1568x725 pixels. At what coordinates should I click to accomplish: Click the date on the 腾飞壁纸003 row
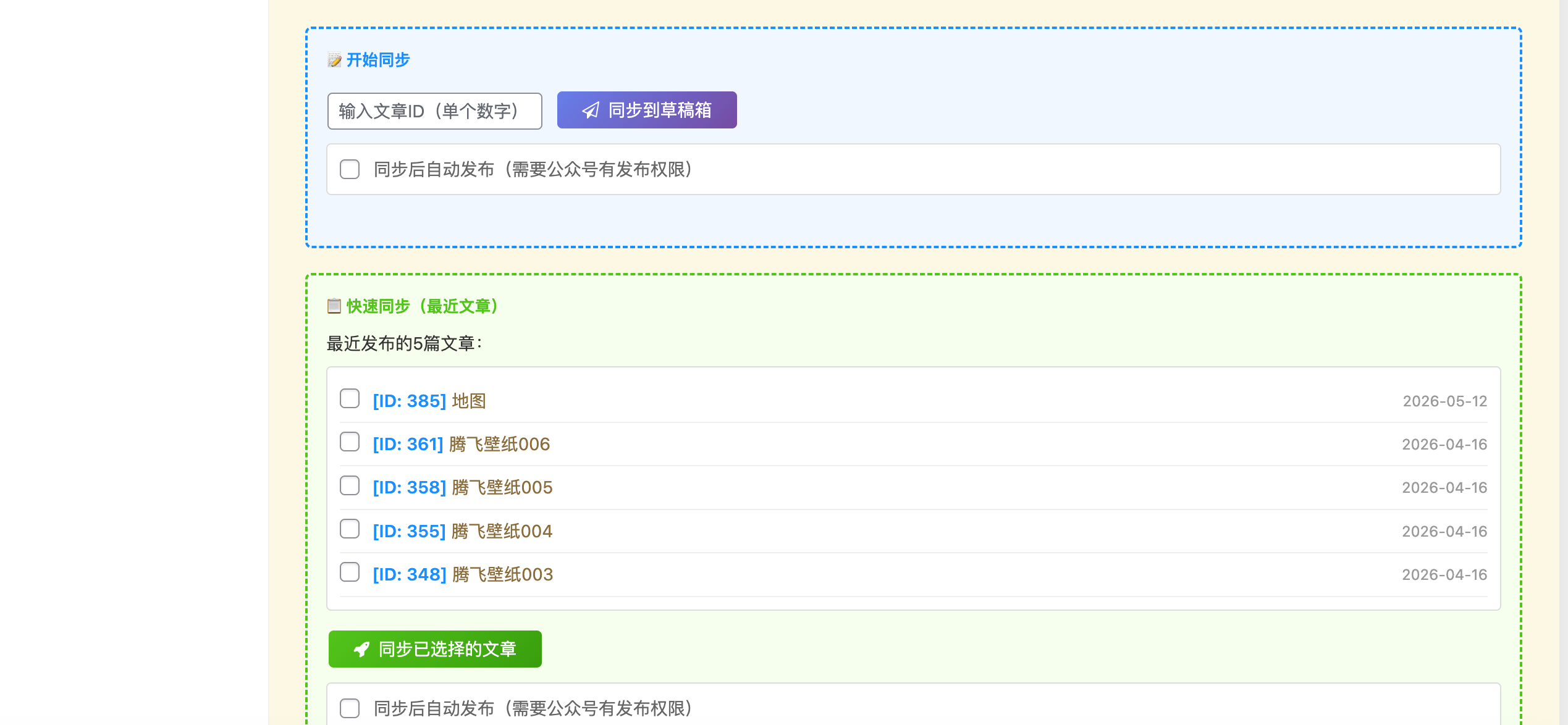(x=1444, y=575)
